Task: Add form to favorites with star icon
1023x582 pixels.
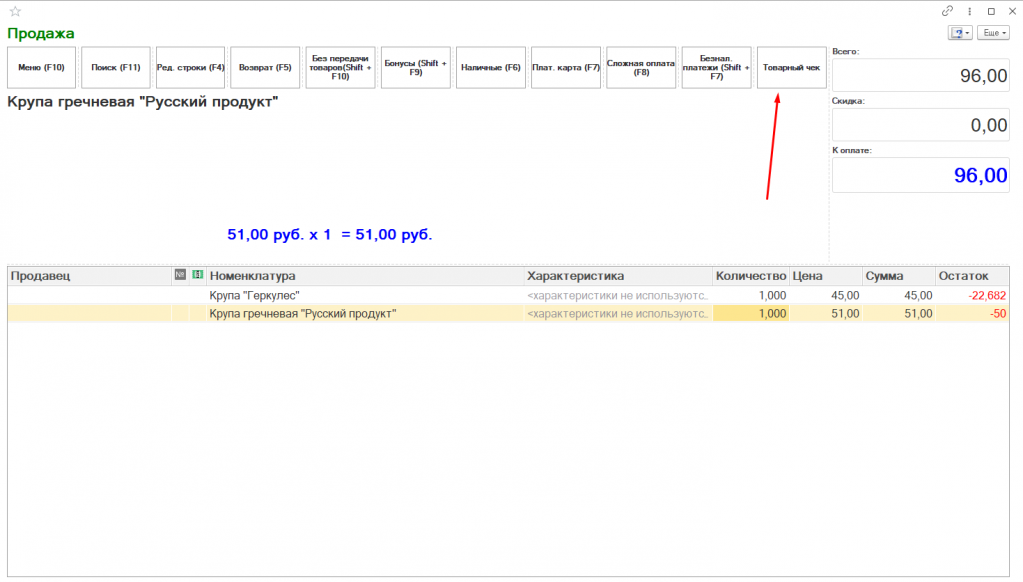Action: click(x=16, y=11)
